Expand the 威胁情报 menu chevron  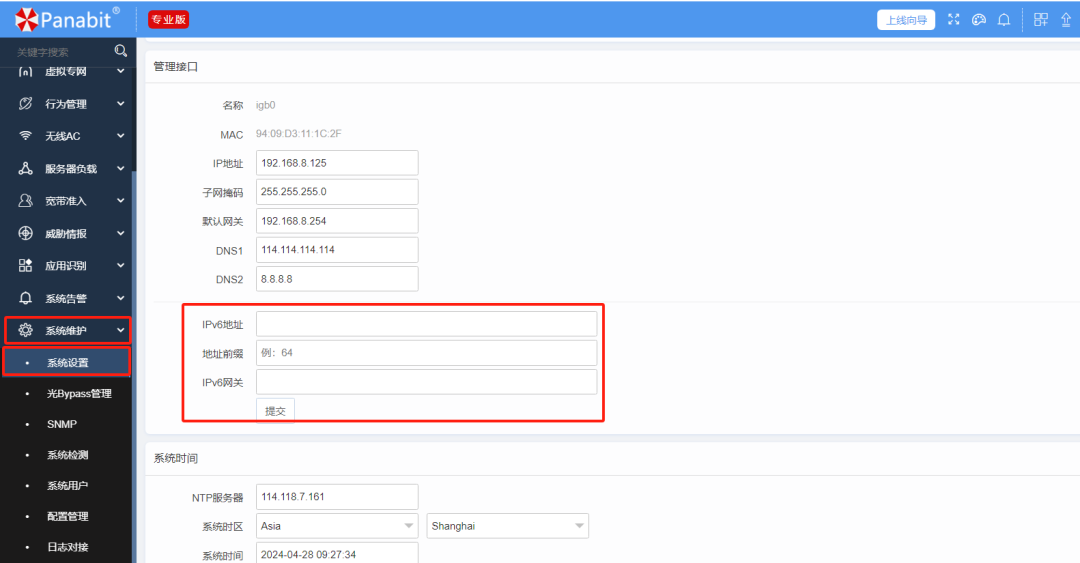coord(121,233)
